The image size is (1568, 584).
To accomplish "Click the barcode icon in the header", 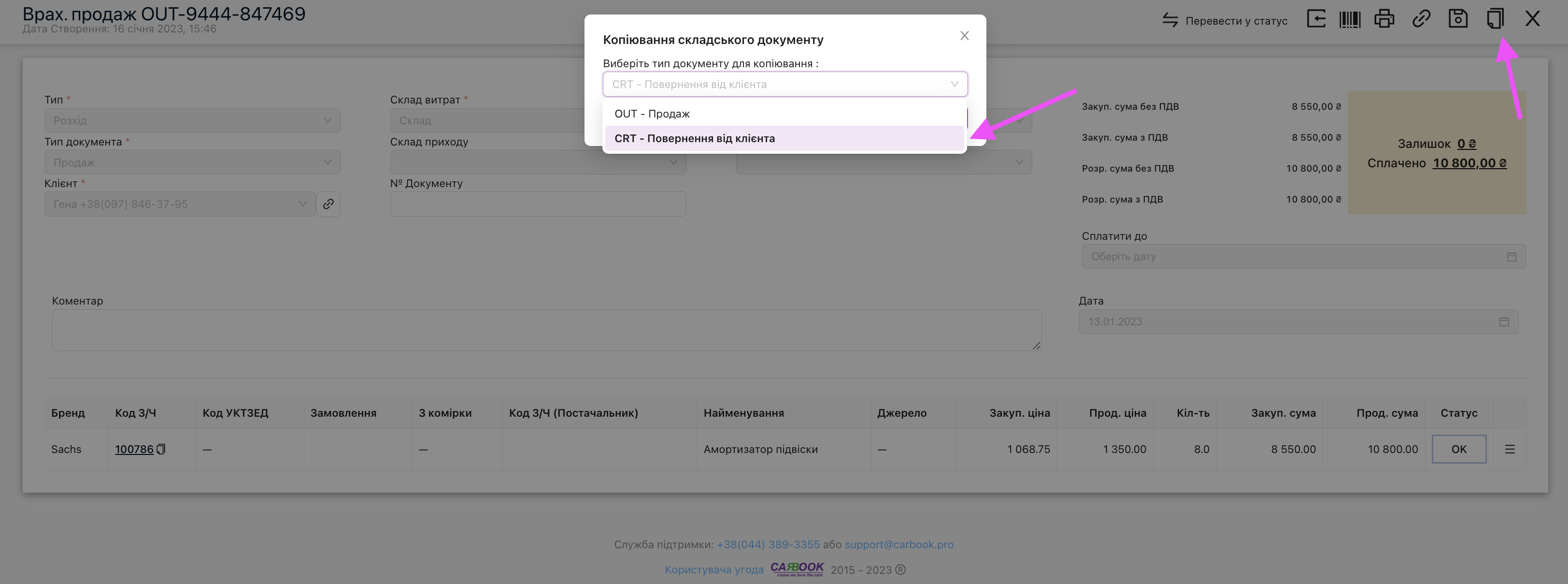I will [x=1350, y=19].
